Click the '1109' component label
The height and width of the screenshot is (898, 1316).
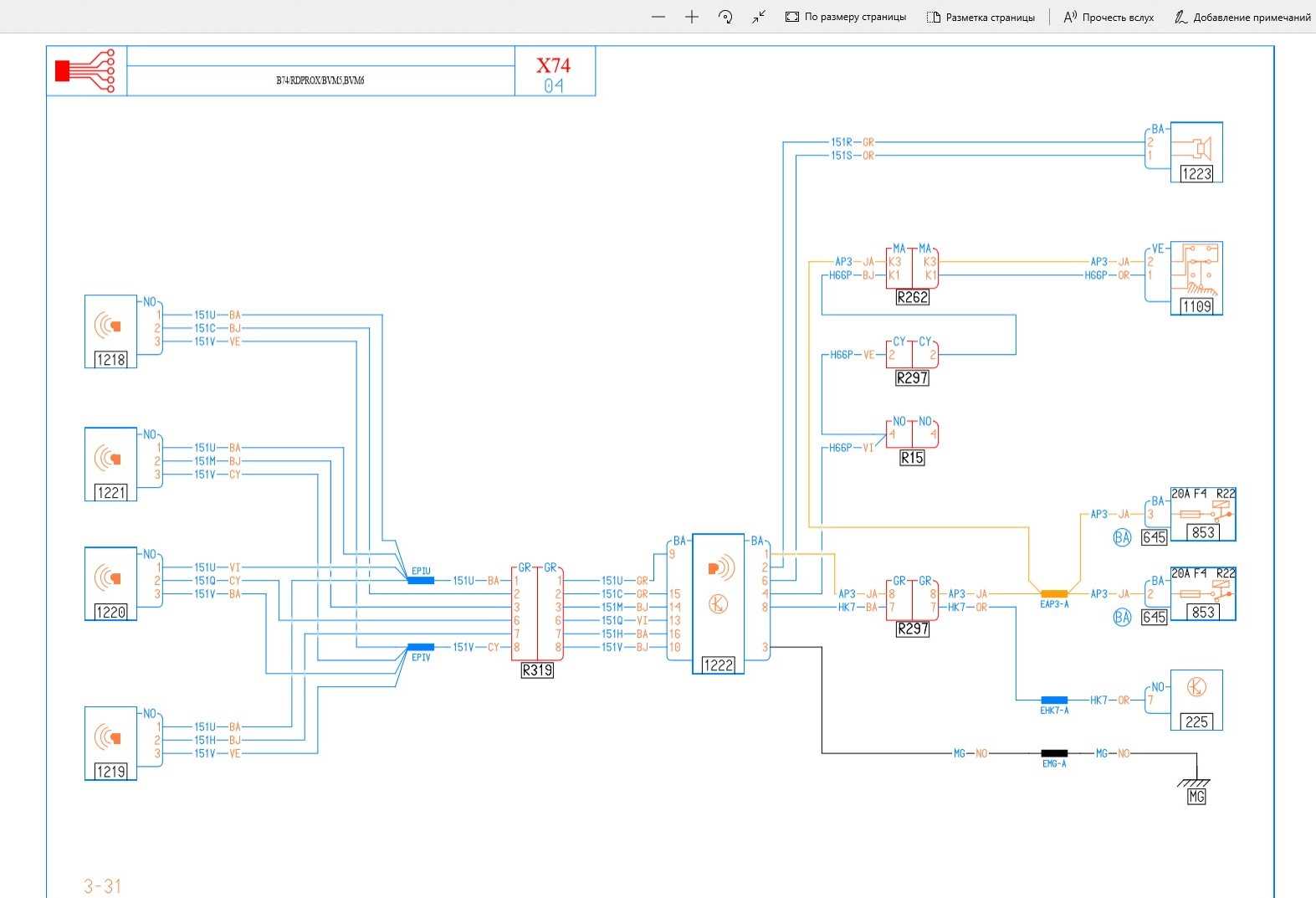click(1196, 306)
